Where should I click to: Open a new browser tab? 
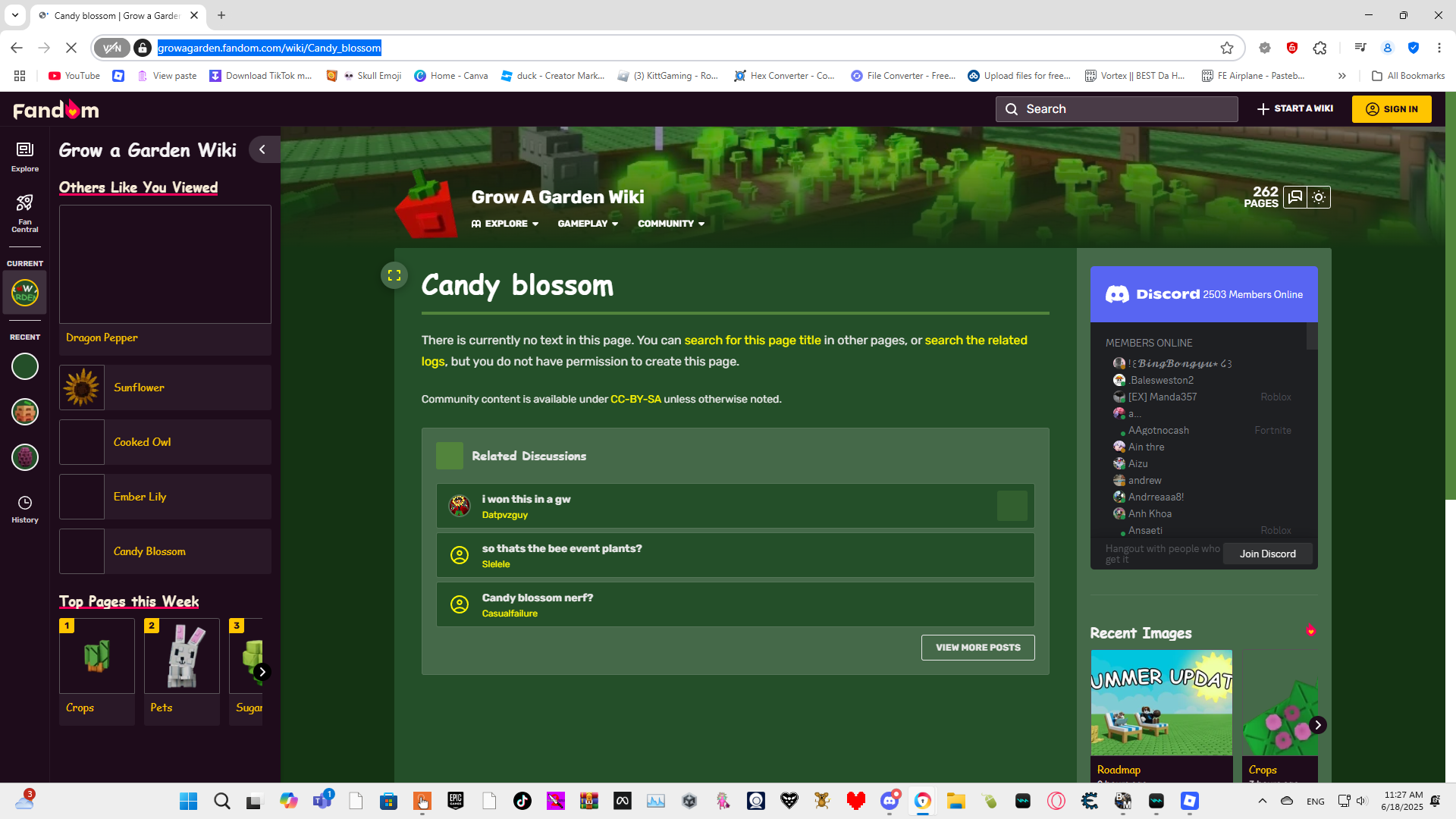(221, 15)
